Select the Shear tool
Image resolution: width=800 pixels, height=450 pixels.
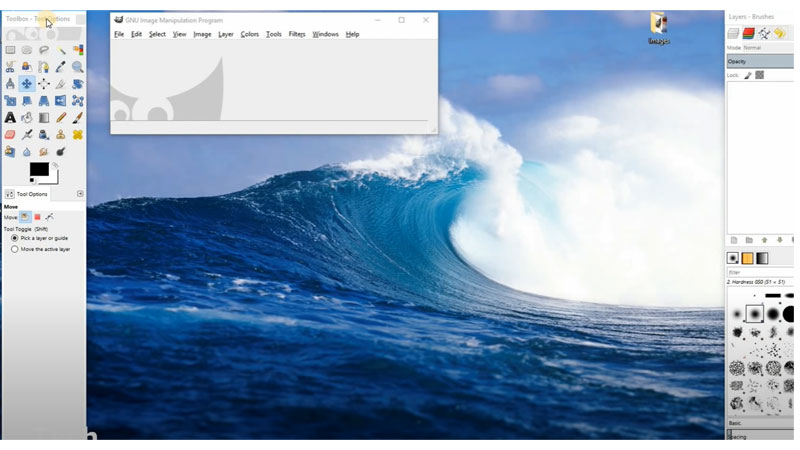click(x=27, y=101)
